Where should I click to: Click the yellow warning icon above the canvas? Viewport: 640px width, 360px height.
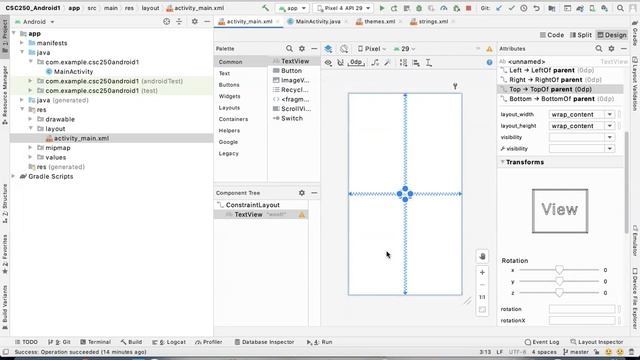point(489,49)
